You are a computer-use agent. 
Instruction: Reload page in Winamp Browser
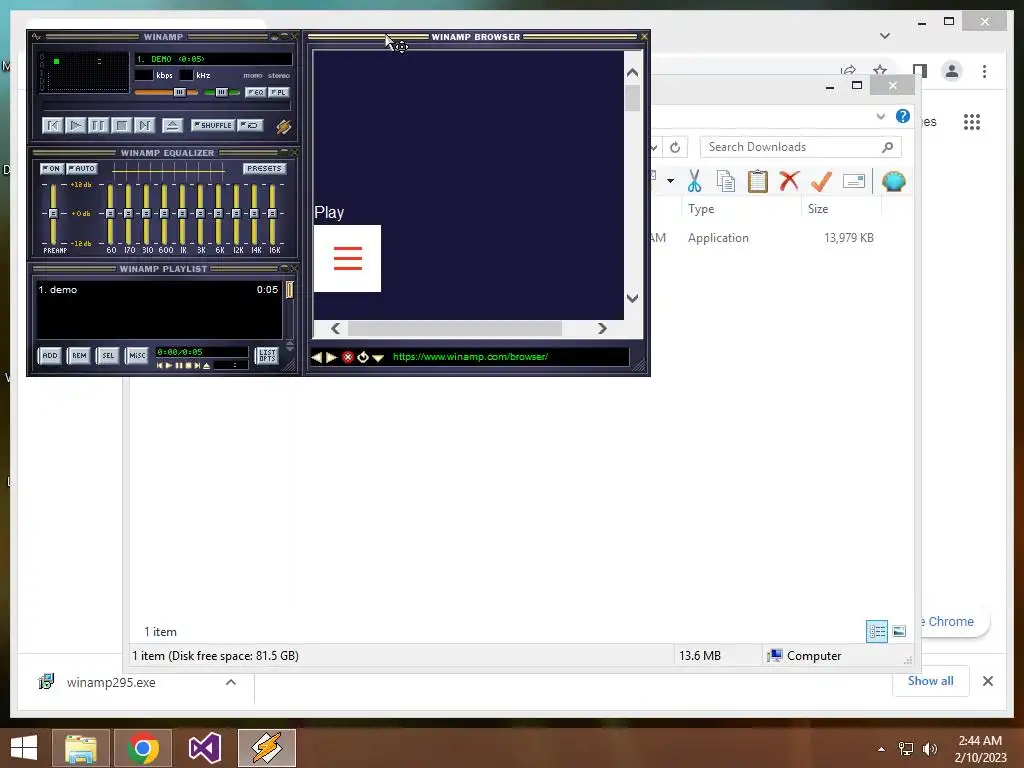tap(362, 357)
